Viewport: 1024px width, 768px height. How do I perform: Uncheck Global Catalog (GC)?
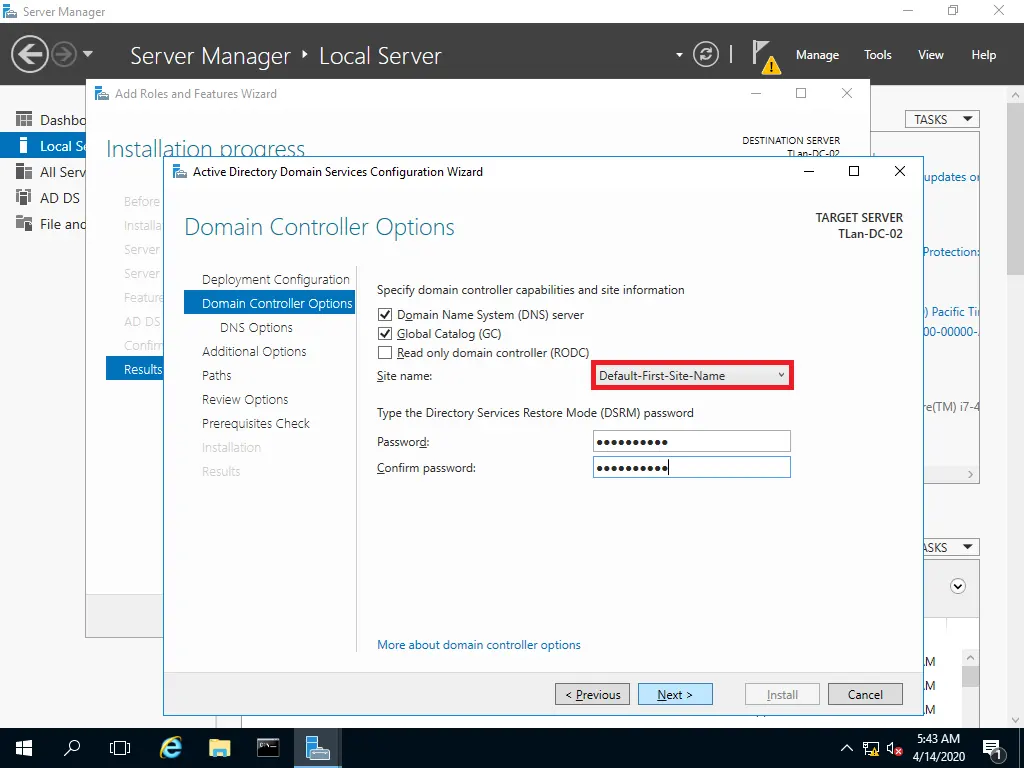point(385,334)
